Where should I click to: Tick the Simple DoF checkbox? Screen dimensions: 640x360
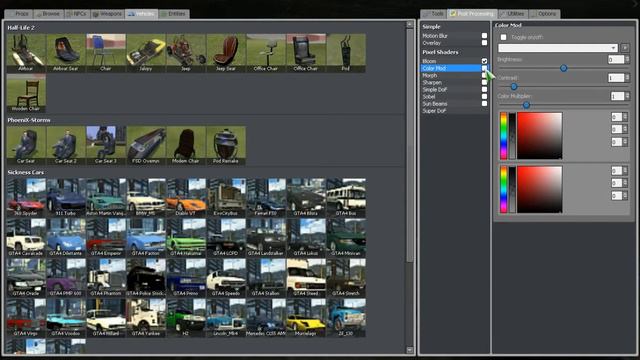pos(484,89)
